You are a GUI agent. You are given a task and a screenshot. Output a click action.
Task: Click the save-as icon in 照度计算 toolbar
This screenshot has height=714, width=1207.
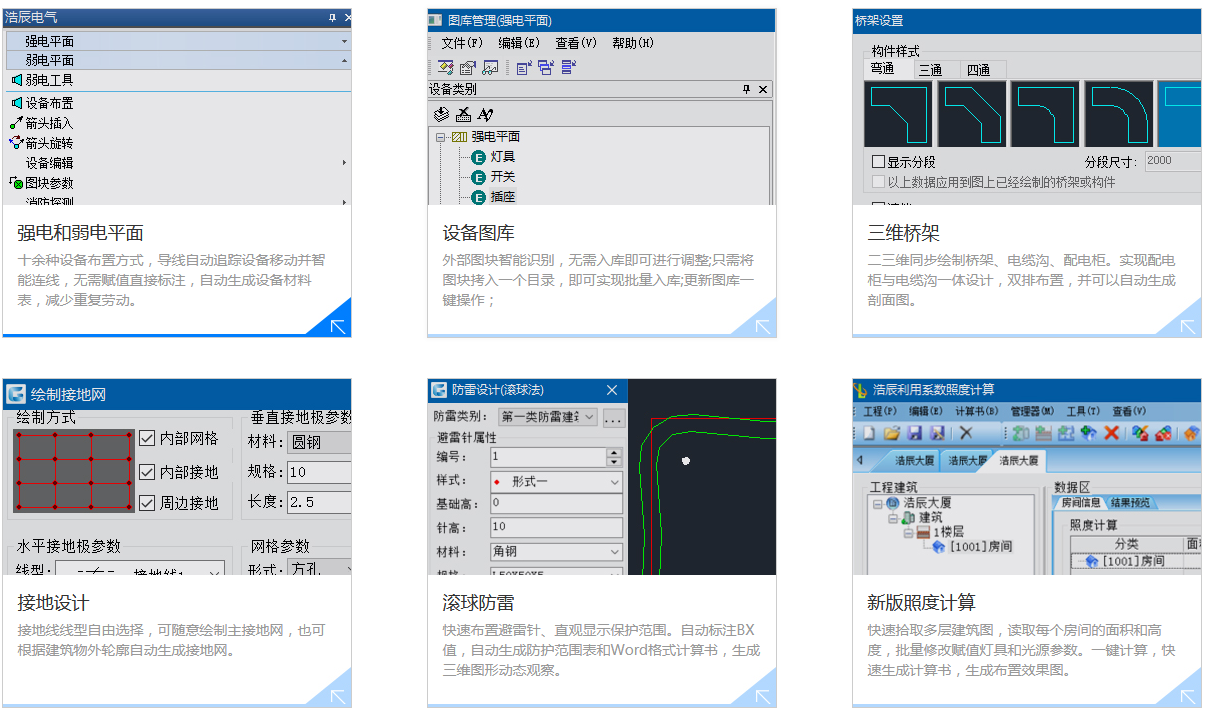click(x=937, y=433)
